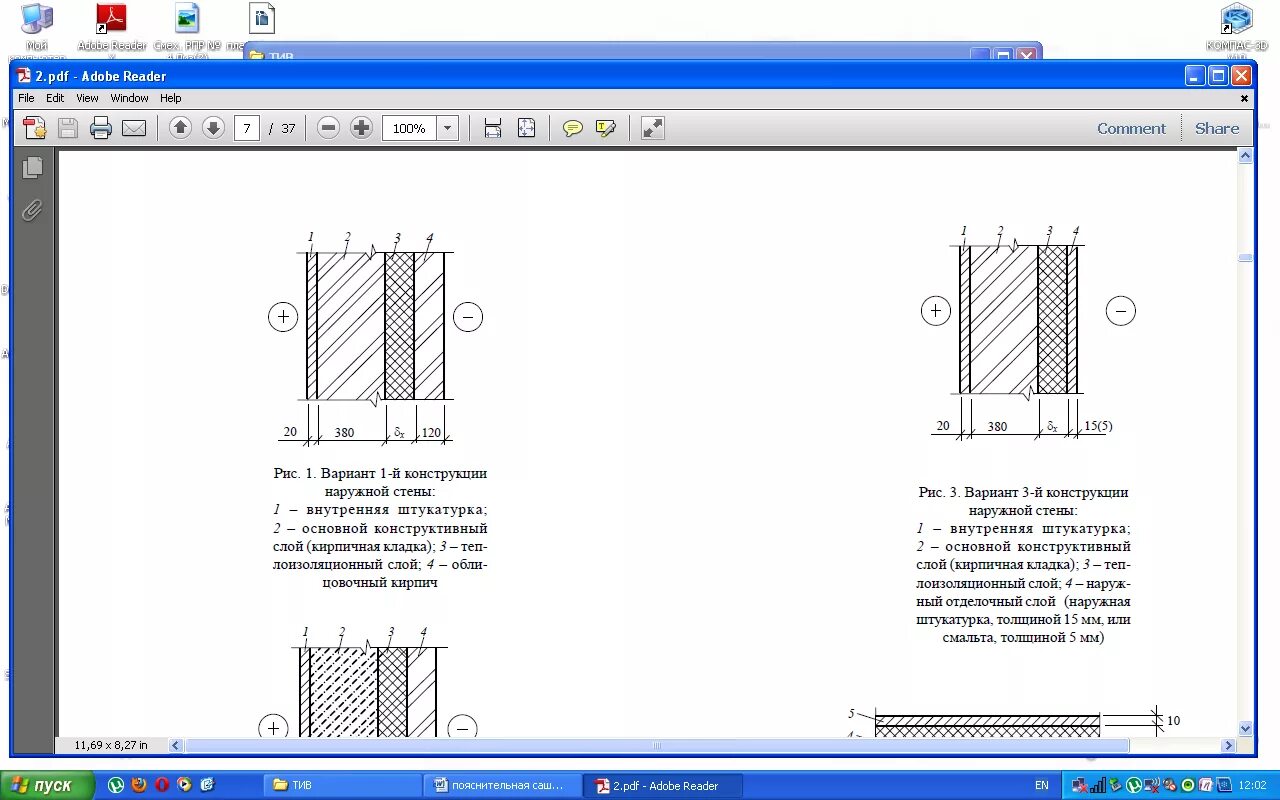This screenshot has width=1280, height=800.
Task: Click Рис. 3 caption text
Action: tap(1024, 502)
